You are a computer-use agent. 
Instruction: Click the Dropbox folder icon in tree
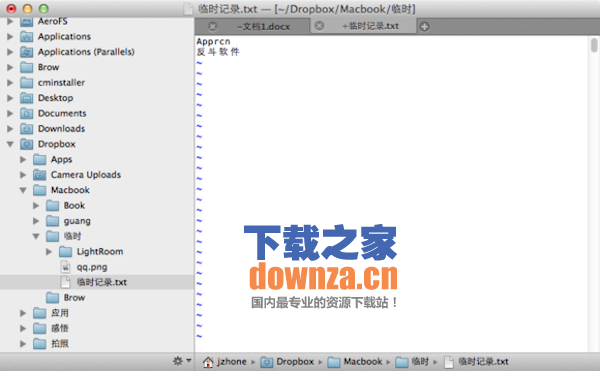[26, 144]
